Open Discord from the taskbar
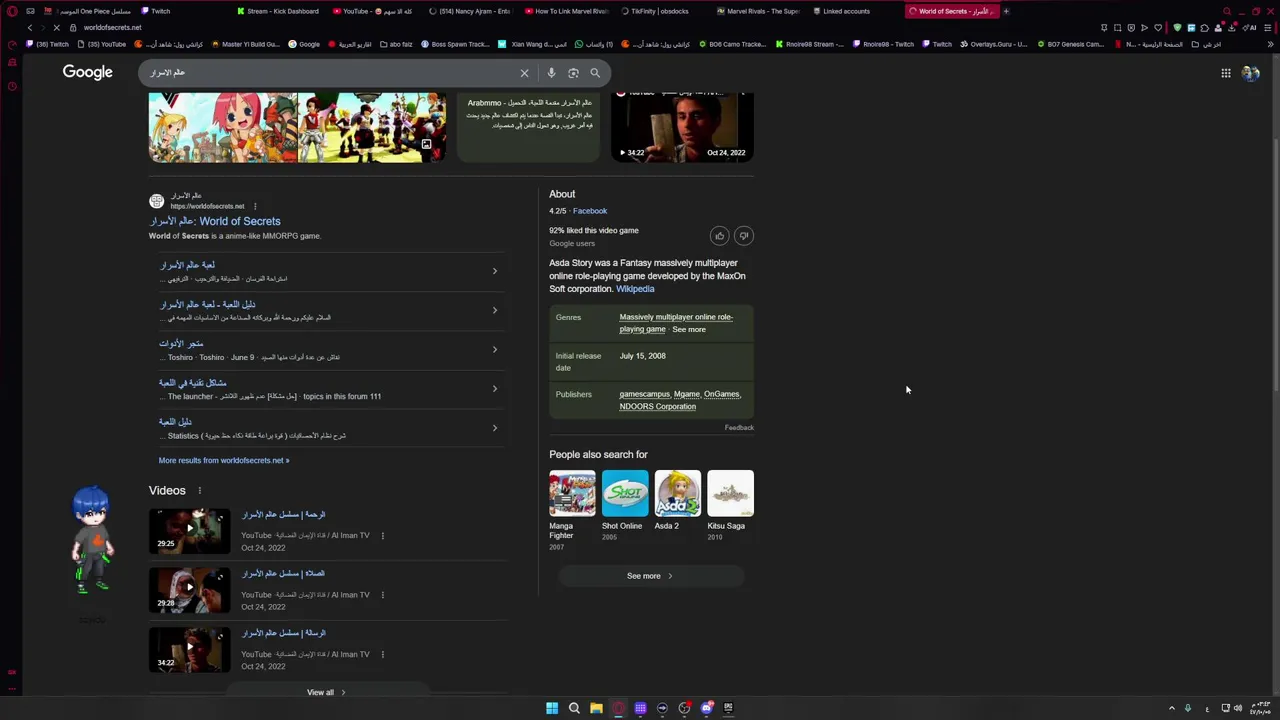The width and height of the screenshot is (1280, 720). click(x=706, y=708)
